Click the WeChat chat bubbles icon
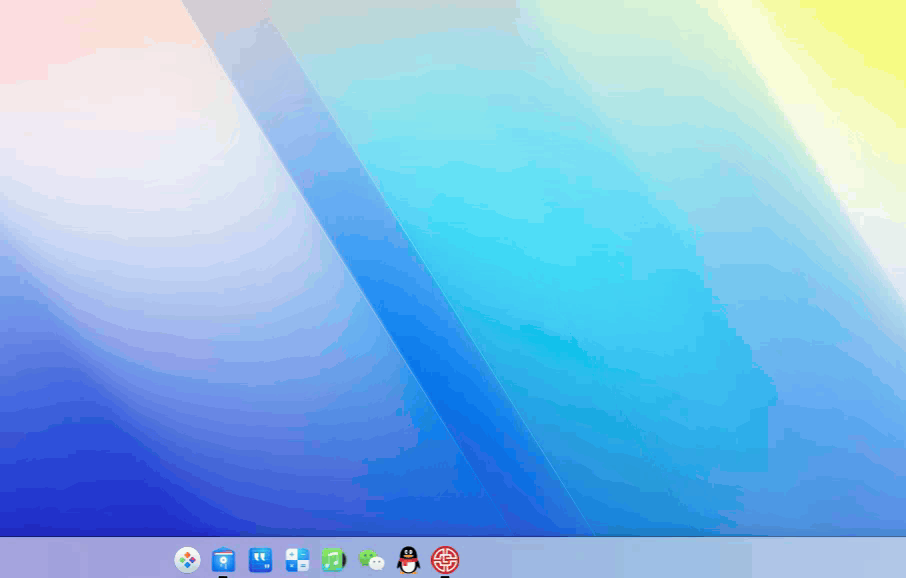 pyautogui.click(x=369, y=560)
